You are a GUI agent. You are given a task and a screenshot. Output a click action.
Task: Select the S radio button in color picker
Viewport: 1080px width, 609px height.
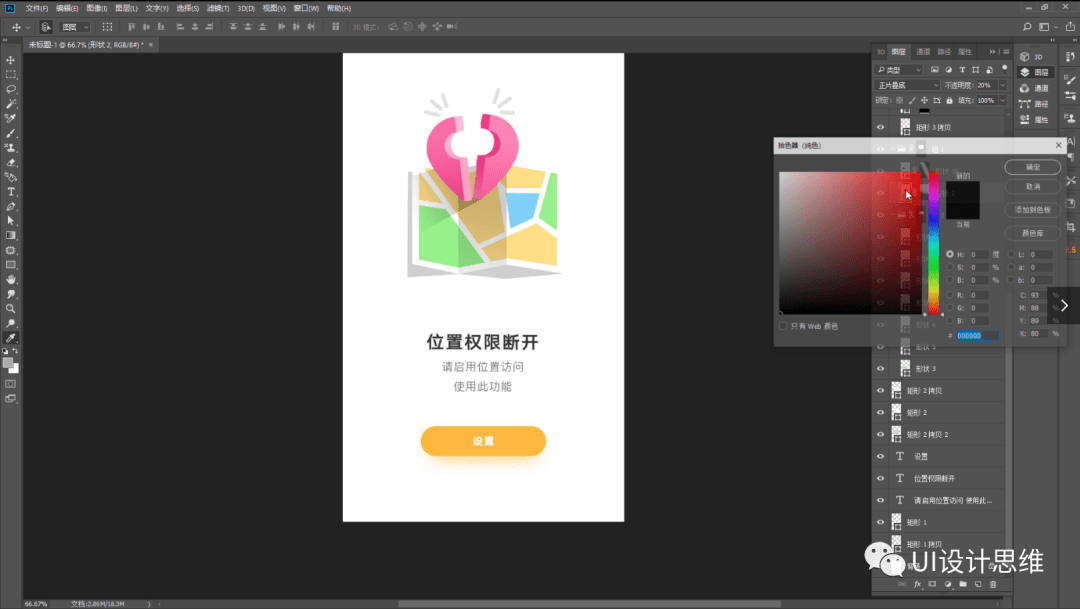click(x=950, y=267)
